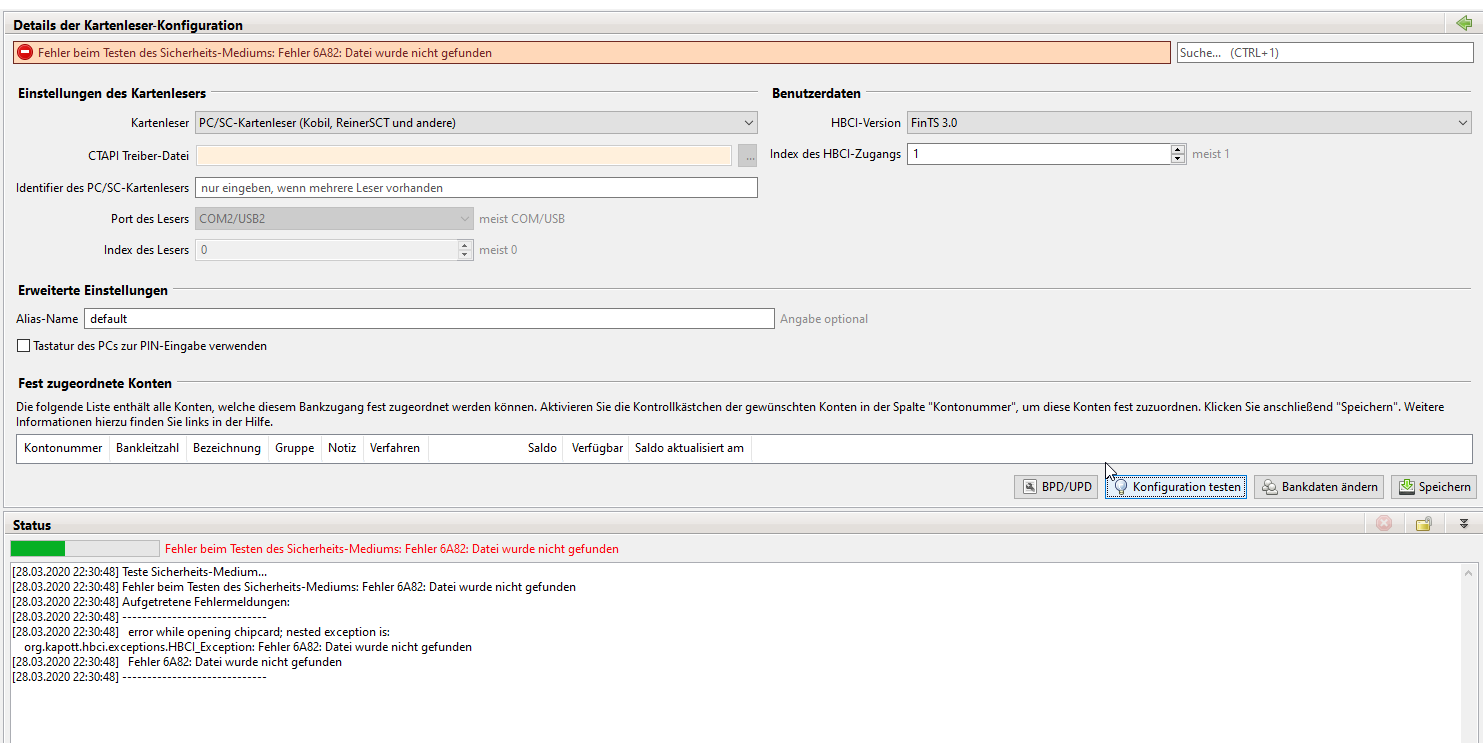This screenshot has width=1483, height=743.
Task: Click the PC/SC-Kartenleser identifier field
Action: 476,188
